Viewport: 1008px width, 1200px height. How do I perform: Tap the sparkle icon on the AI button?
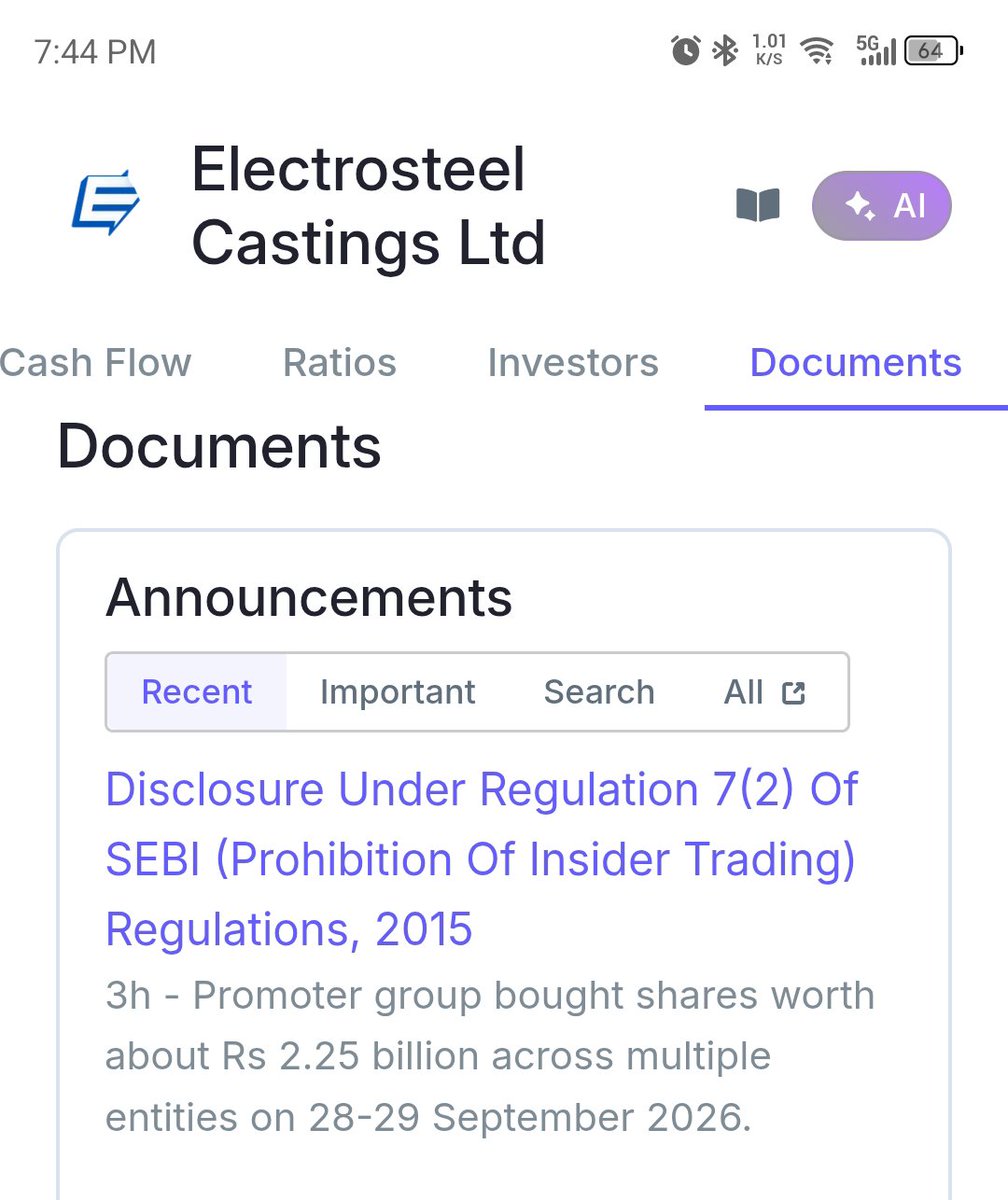pyautogui.click(x=860, y=206)
